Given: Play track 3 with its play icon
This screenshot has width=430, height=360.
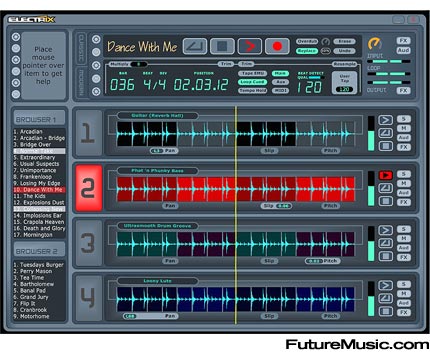Looking at the screenshot, I should 385,230.
